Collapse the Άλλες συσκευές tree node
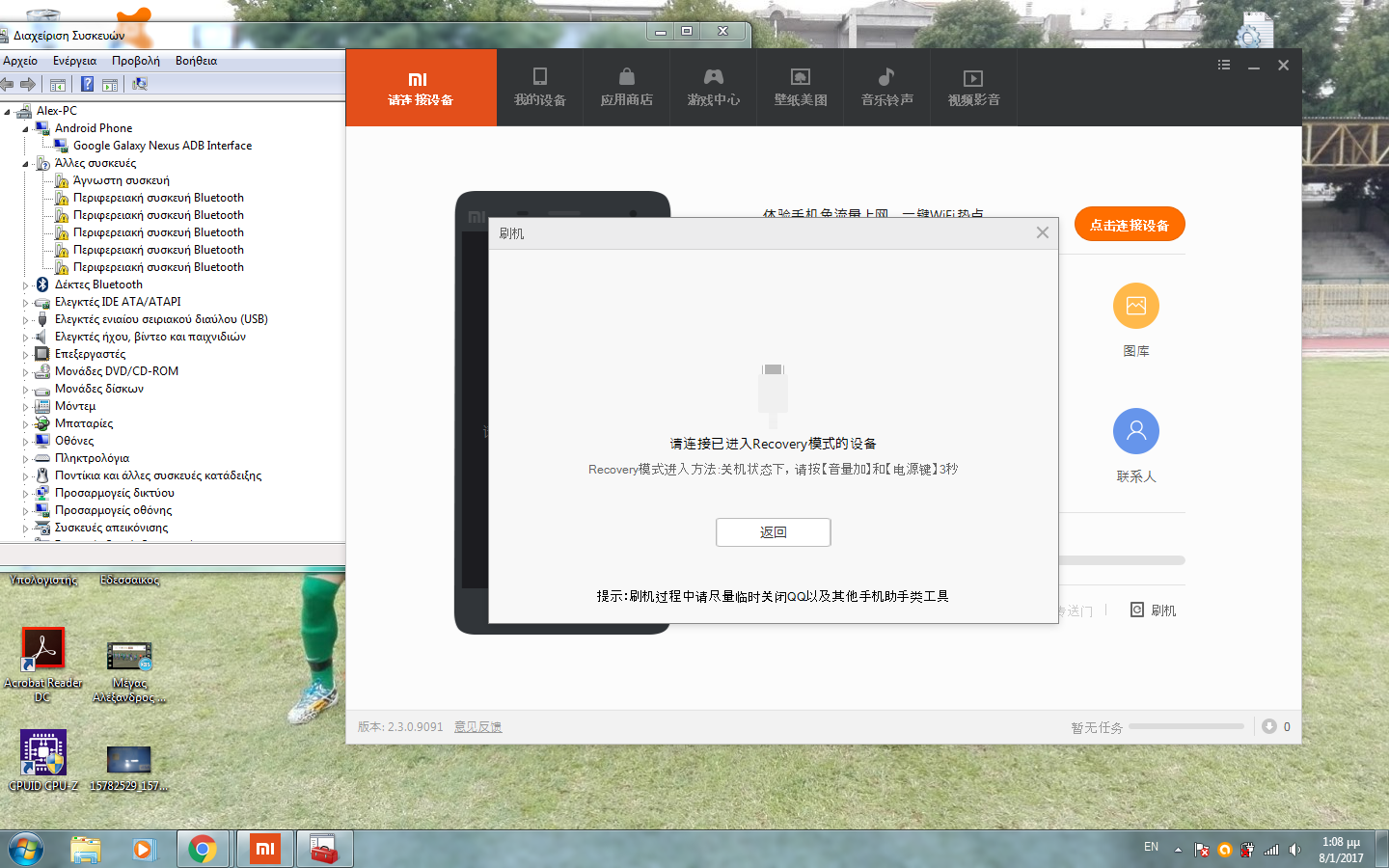Screen dimensions: 1389x868 pos(26,164)
